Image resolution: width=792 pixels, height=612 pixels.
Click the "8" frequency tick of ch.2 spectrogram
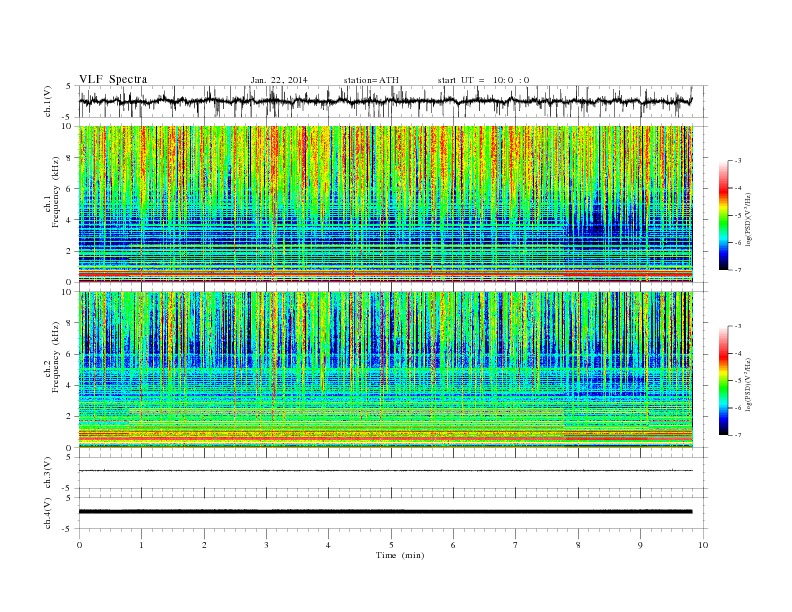(70, 323)
